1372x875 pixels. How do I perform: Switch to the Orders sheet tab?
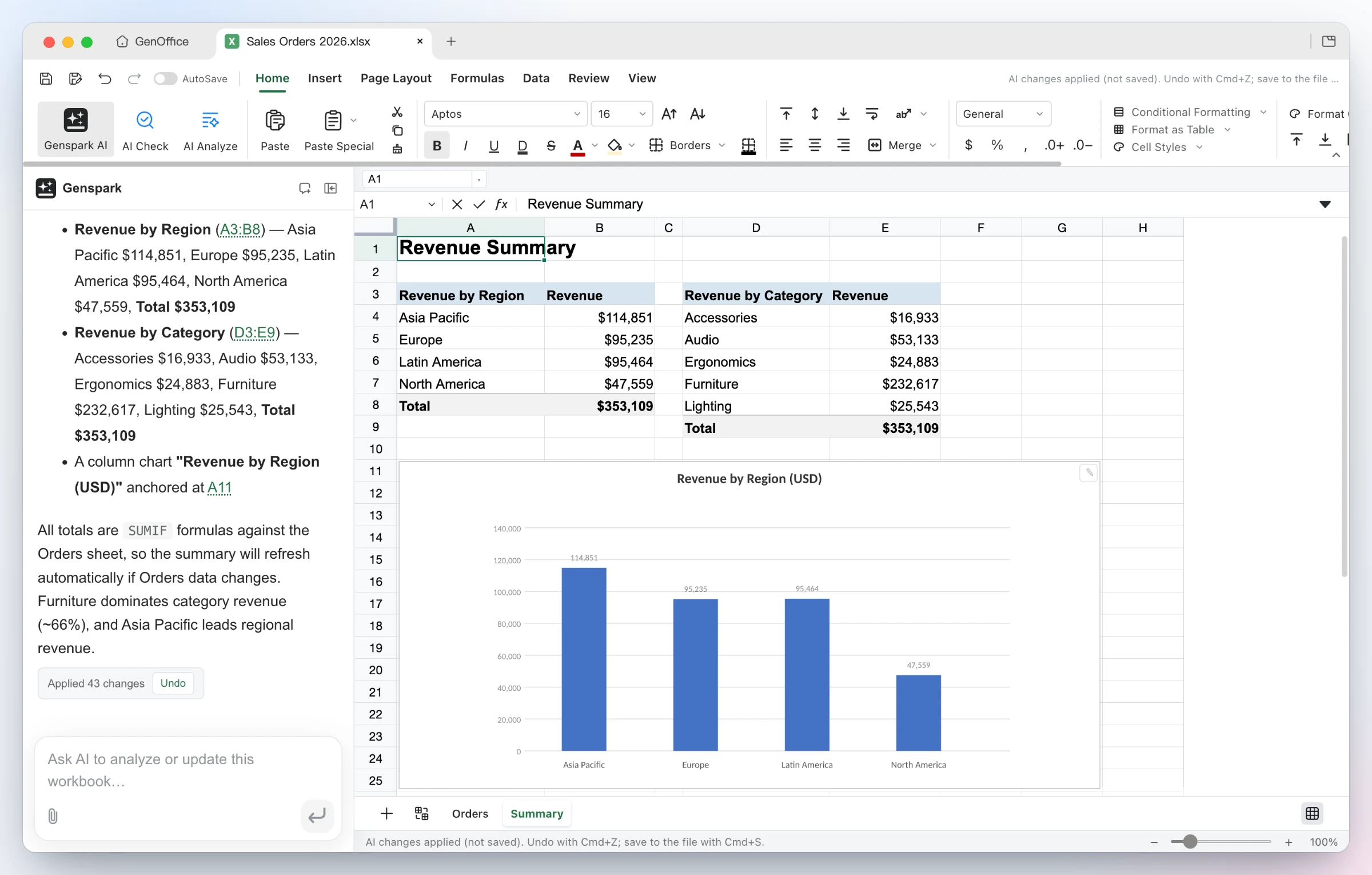470,813
